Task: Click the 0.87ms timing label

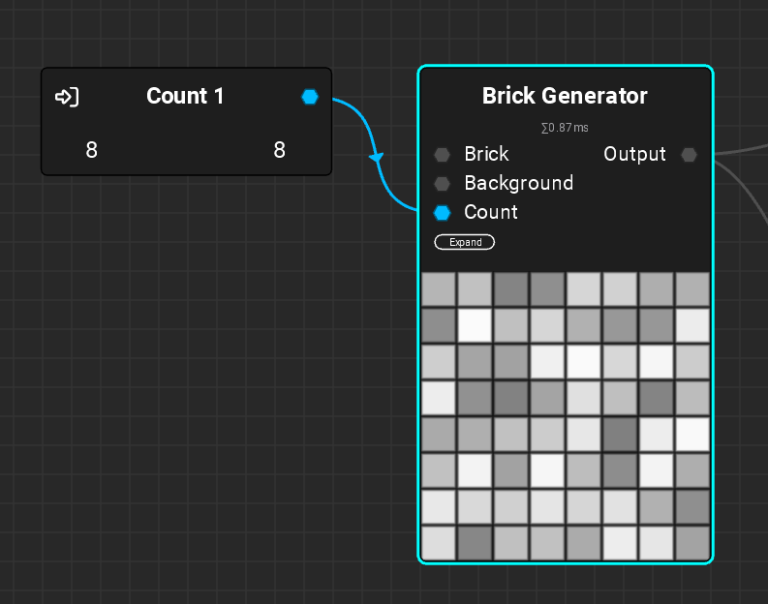Action: [x=565, y=128]
